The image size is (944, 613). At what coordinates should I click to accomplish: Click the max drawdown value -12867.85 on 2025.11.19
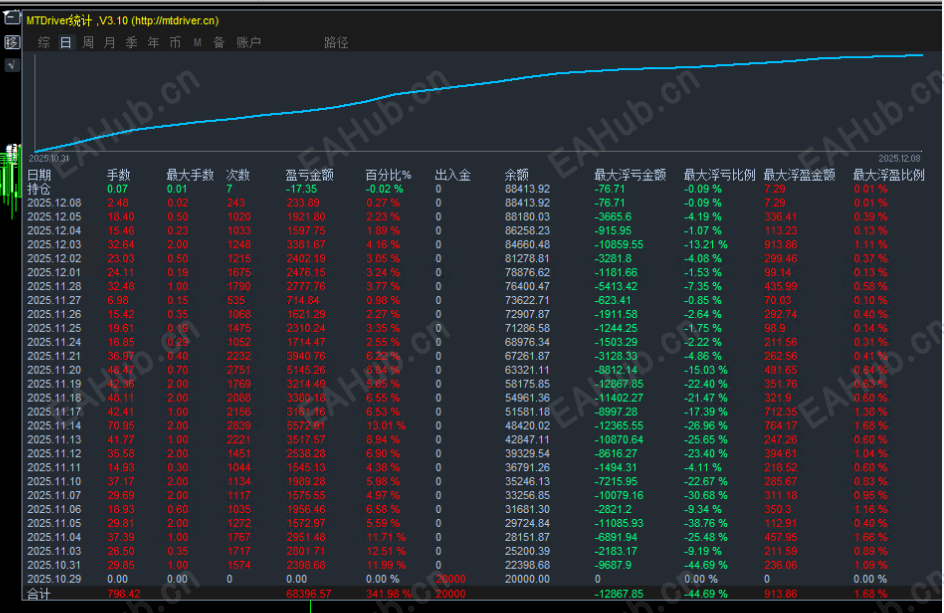point(619,384)
